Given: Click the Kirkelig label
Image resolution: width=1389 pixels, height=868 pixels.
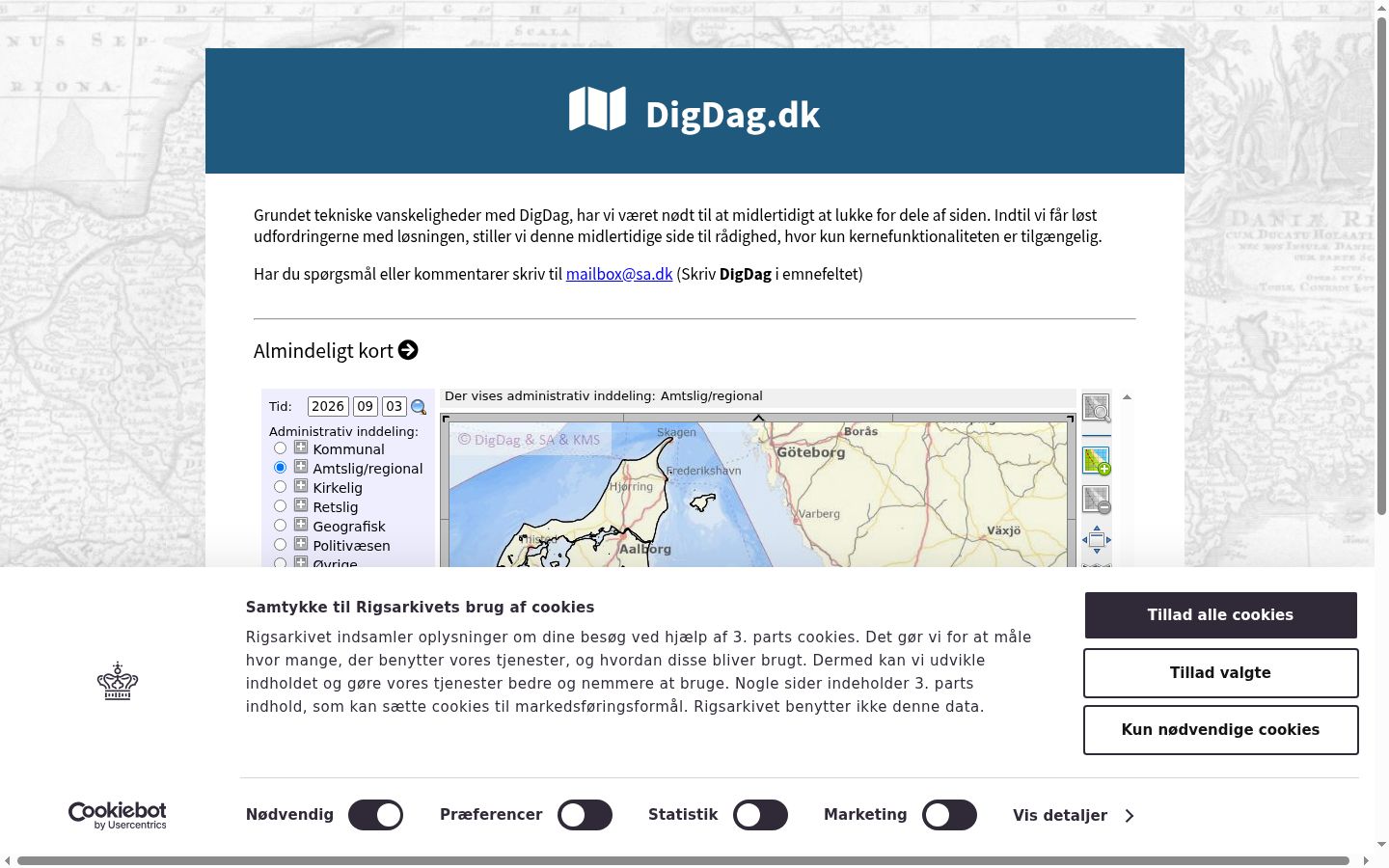Looking at the screenshot, I should (338, 488).
